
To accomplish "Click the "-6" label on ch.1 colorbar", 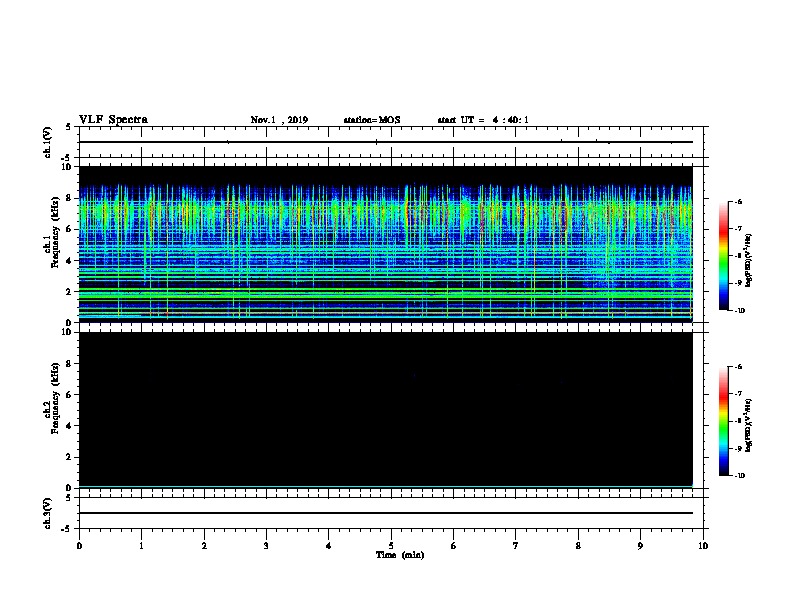I will [738, 201].
